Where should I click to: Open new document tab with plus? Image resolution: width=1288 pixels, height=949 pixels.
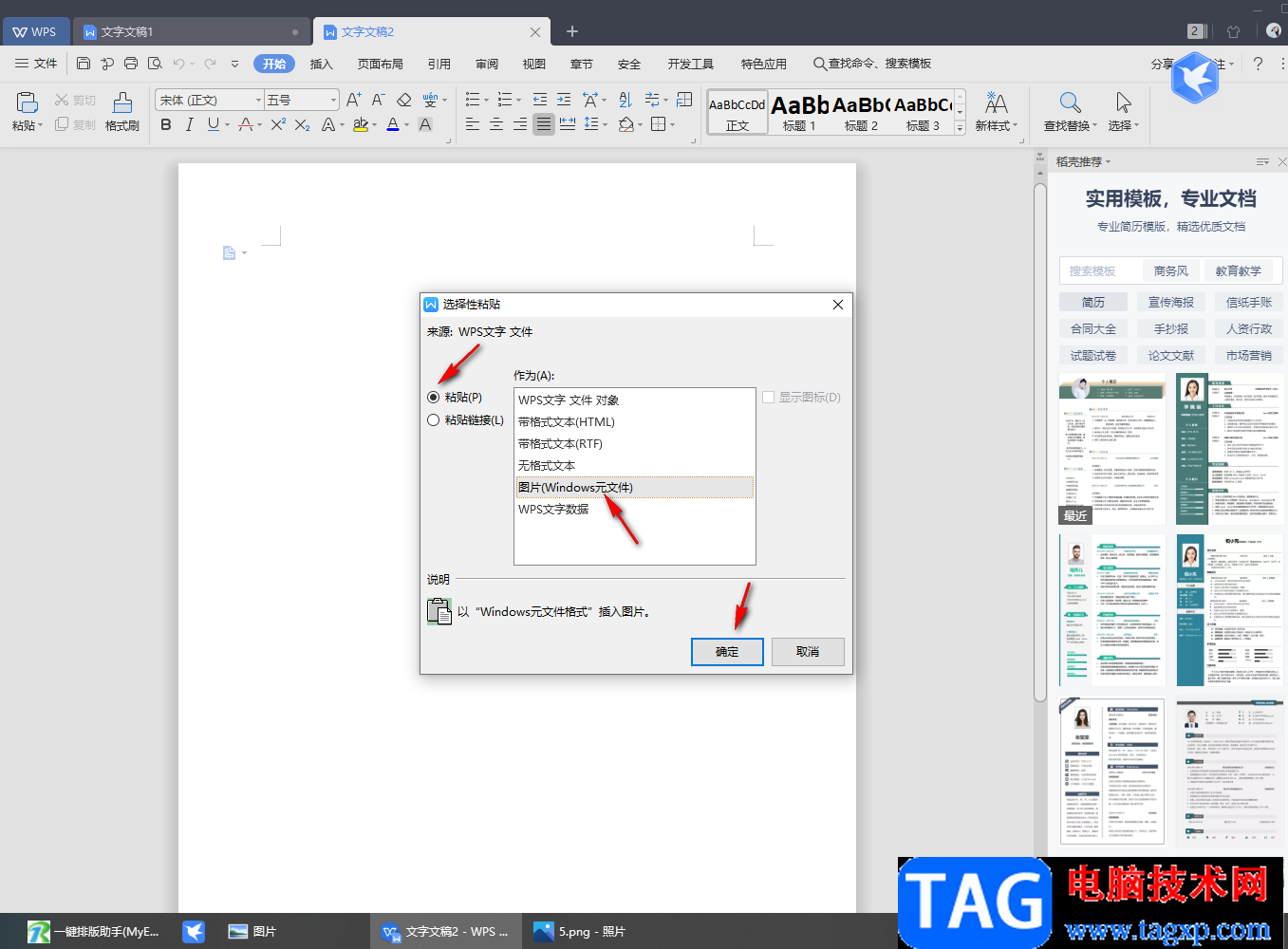point(572,31)
